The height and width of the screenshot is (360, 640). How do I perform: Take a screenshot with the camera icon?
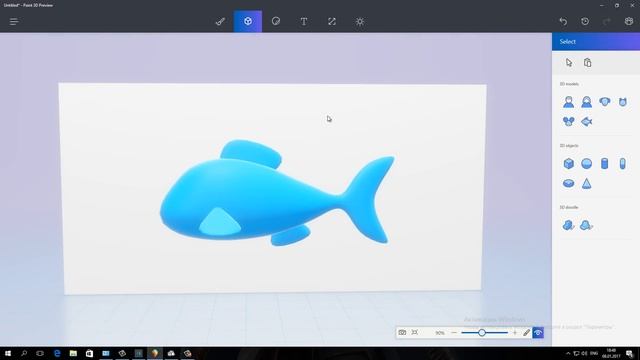[x=402, y=333]
